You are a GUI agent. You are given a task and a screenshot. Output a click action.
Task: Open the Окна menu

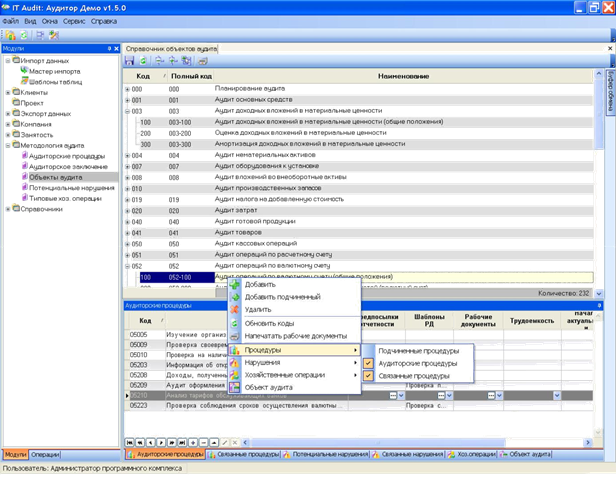[x=50, y=21]
